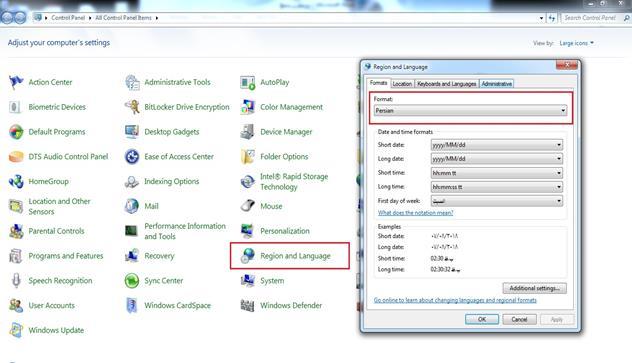632x363 pixels.
Task: Open Region and Language globe icon
Action: tap(248, 256)
